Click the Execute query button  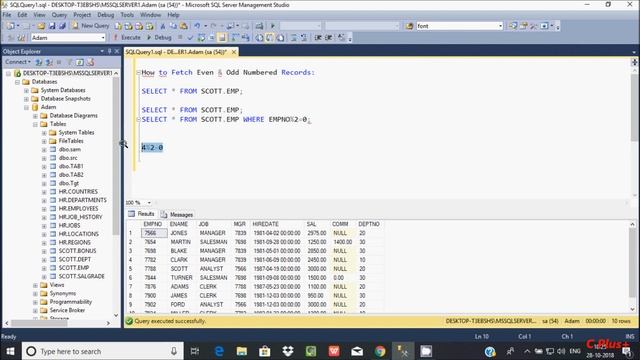(127, 38)
